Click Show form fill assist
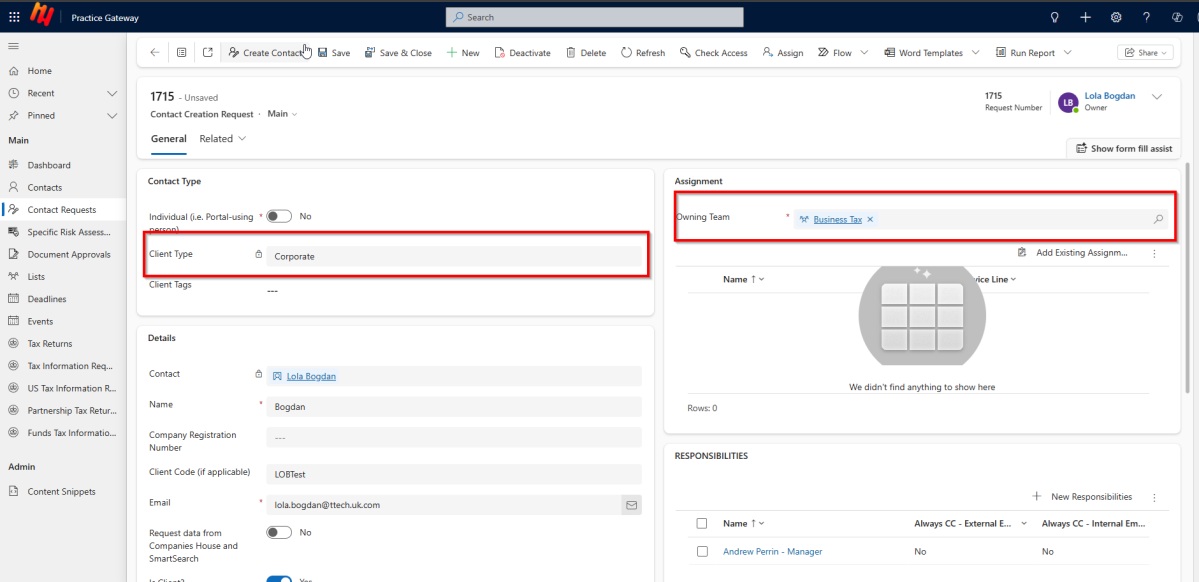Viewport: 1199px width, 582px height. click(1123, 148)
